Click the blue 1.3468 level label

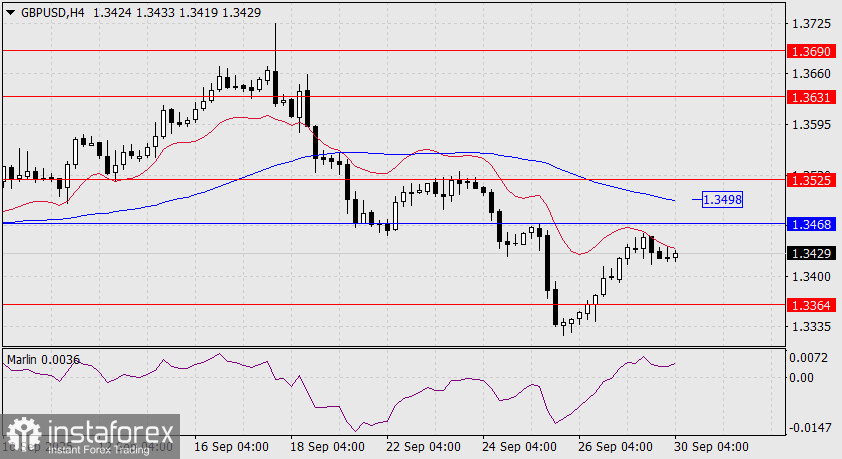811,224
